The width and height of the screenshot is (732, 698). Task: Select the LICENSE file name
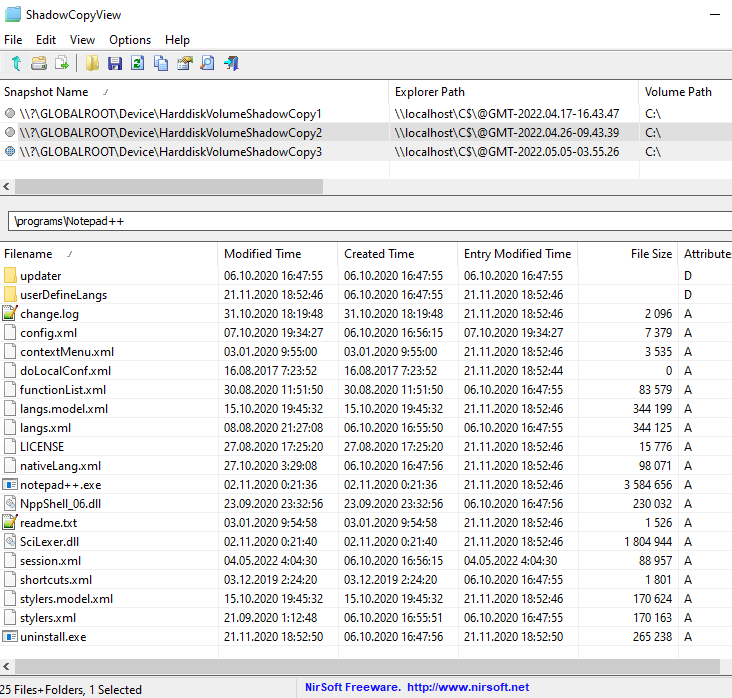pos(42,447)
